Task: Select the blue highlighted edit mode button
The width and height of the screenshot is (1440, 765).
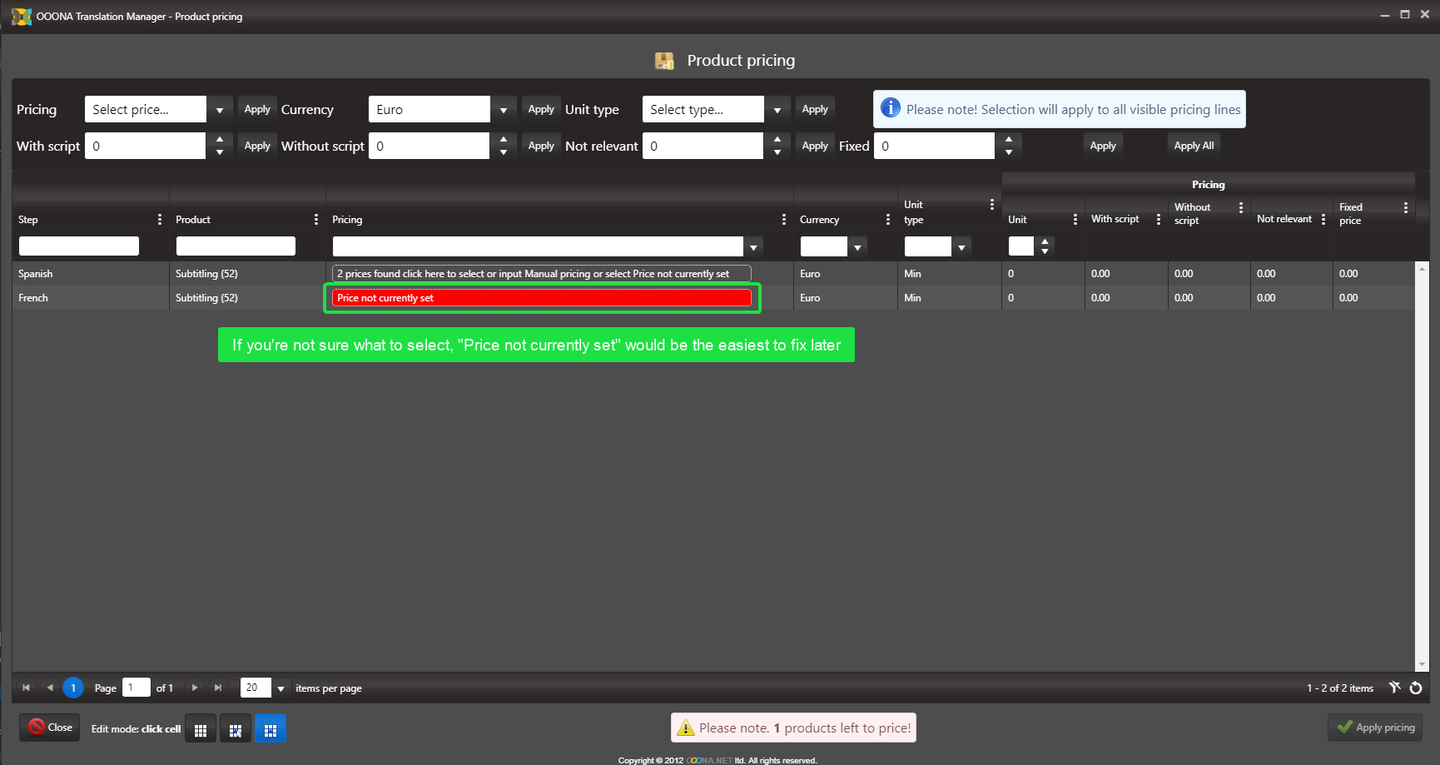Action: tap(270, 729)
